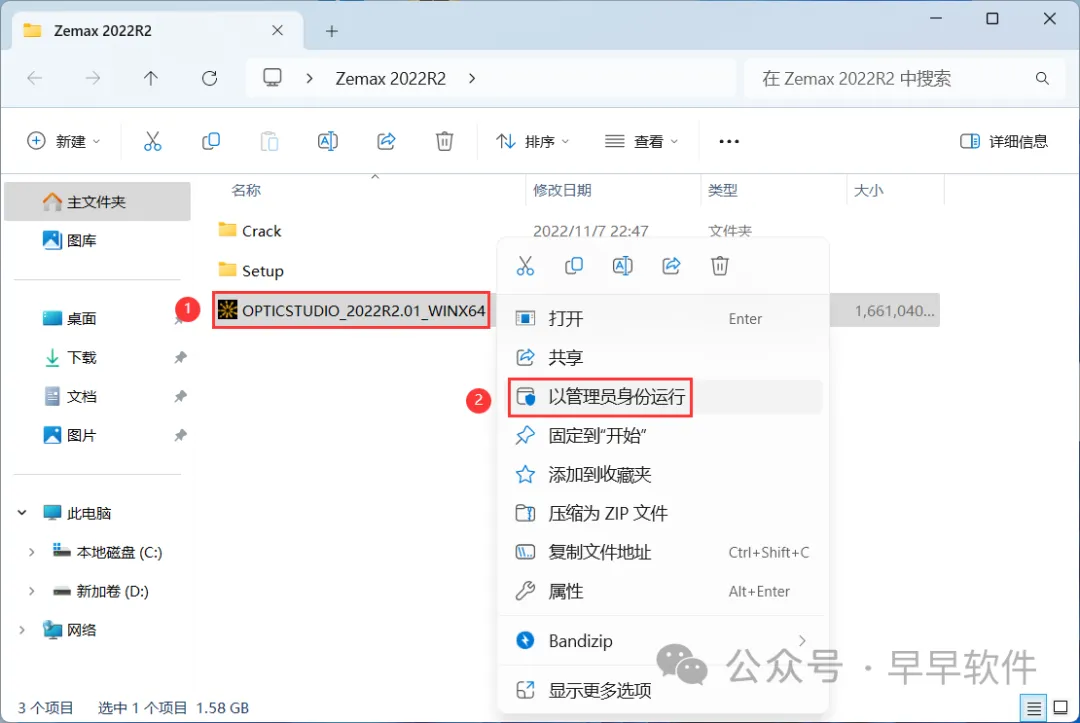Select 固定到"开始" menu entry

pos(661,435)
